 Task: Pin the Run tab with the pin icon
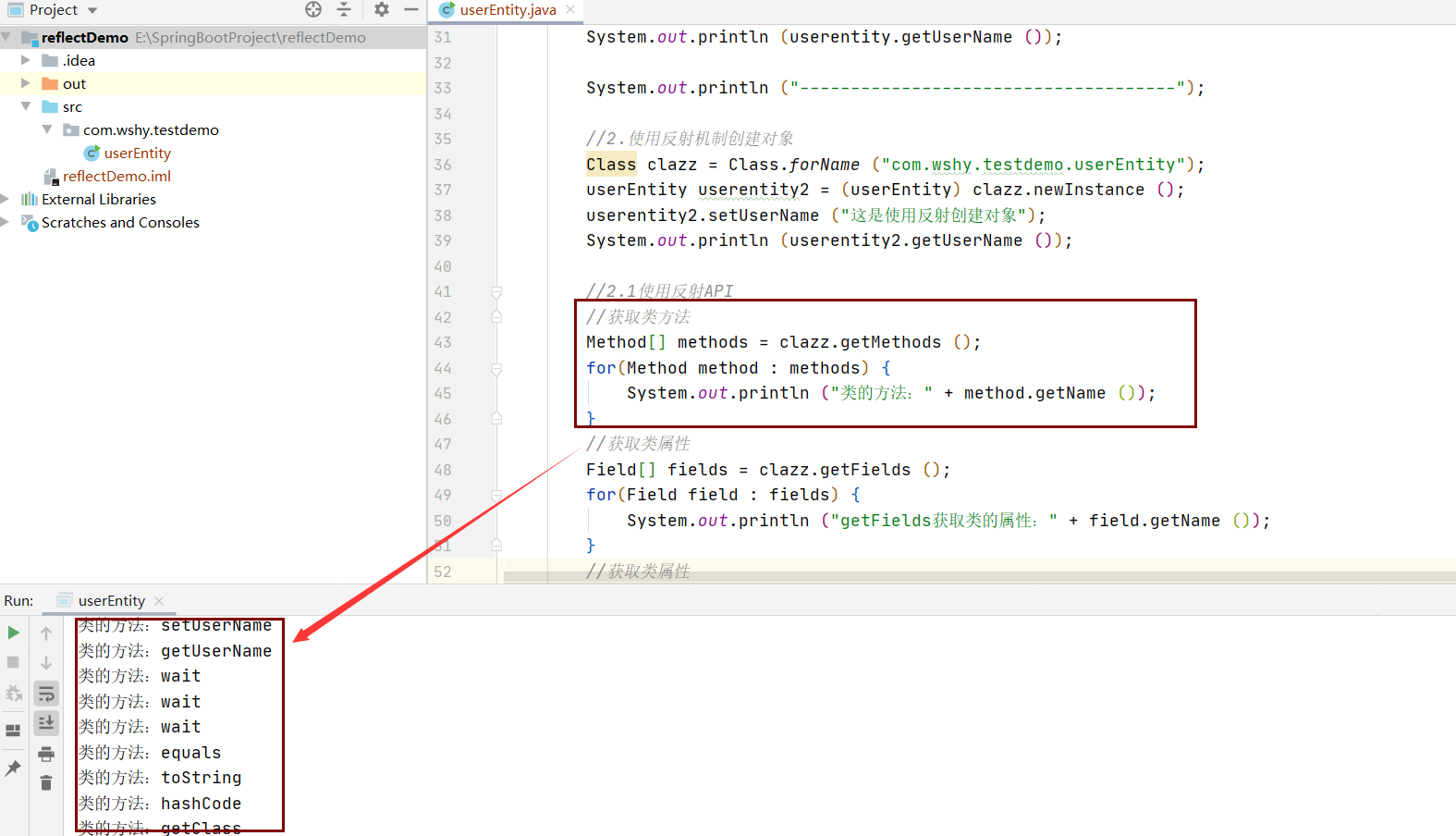pyautogui.click(x=13, y=768)
